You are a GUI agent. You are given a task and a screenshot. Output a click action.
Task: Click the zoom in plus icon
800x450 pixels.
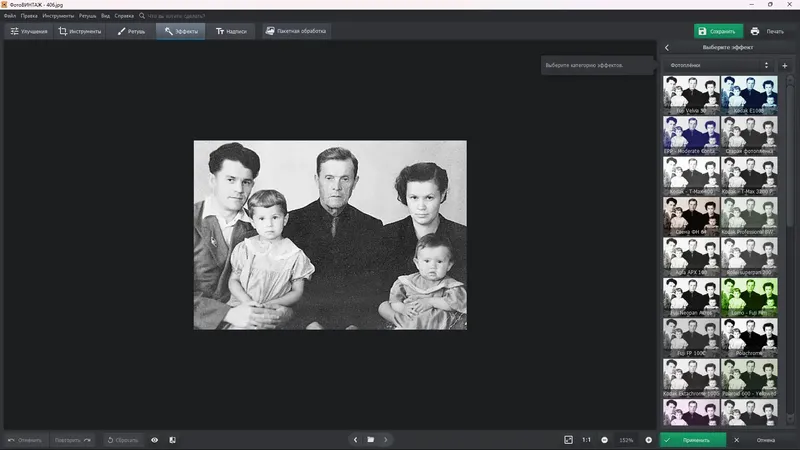click(x=648, y=440)
